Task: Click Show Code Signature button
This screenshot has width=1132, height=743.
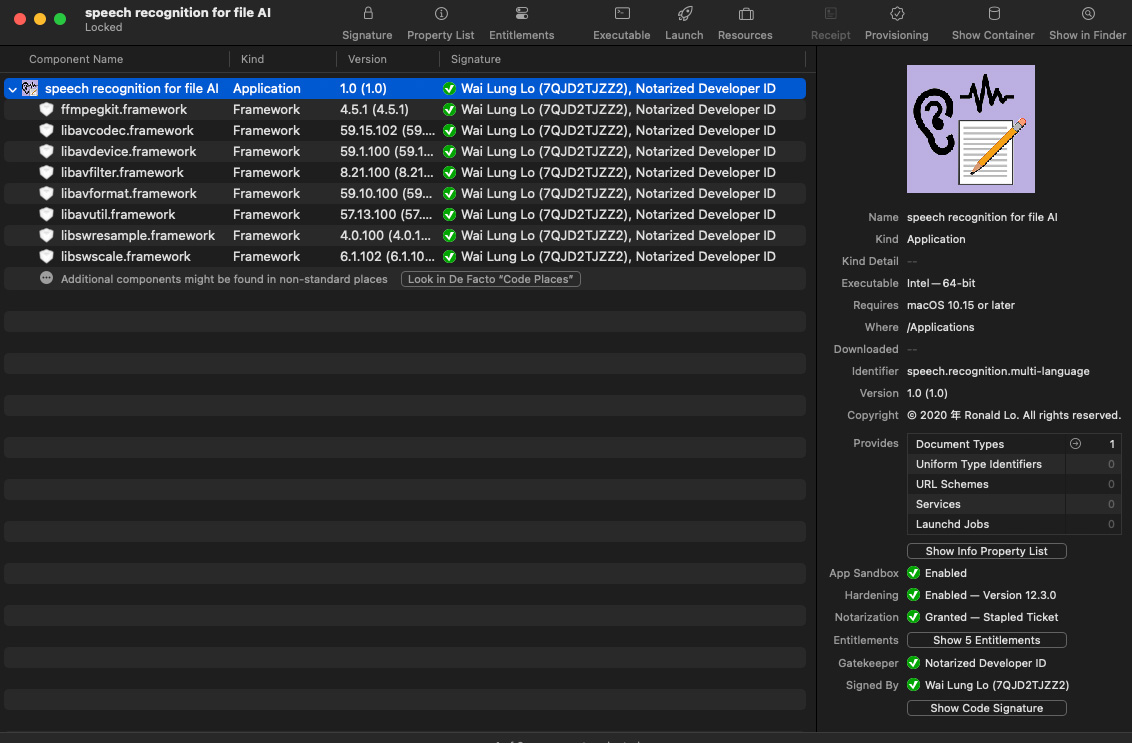Action: click(986, 708)
